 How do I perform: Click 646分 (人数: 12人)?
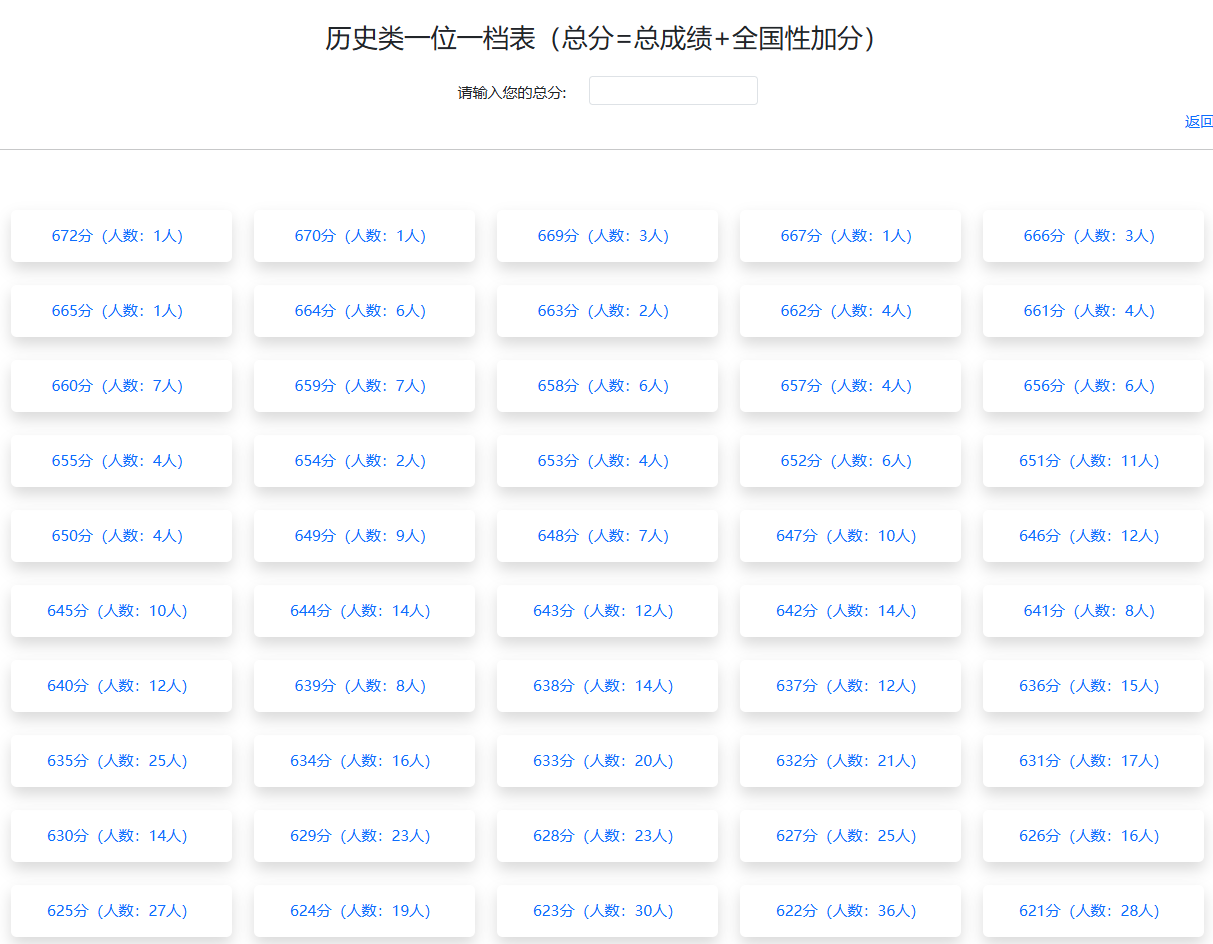[x=1093, y=536]
